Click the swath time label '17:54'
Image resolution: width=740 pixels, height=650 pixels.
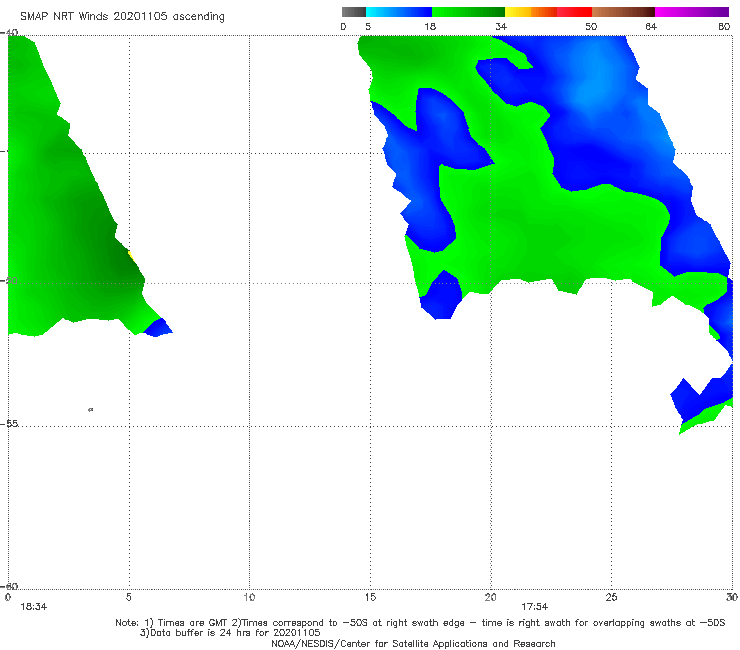tap(534, 607)
